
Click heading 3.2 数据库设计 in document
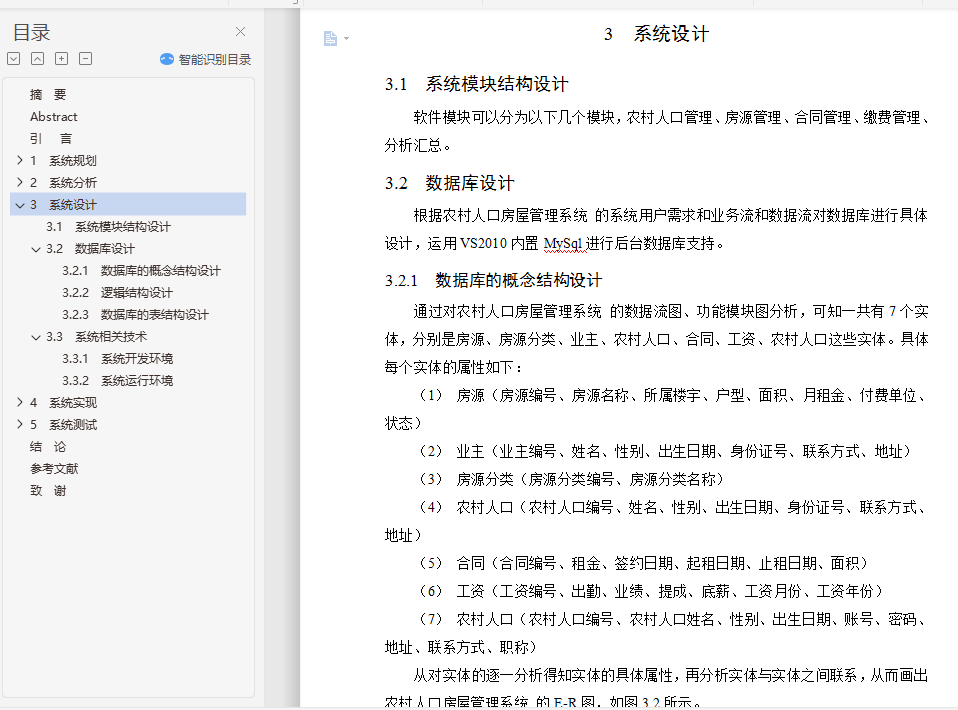pos(450,183)
